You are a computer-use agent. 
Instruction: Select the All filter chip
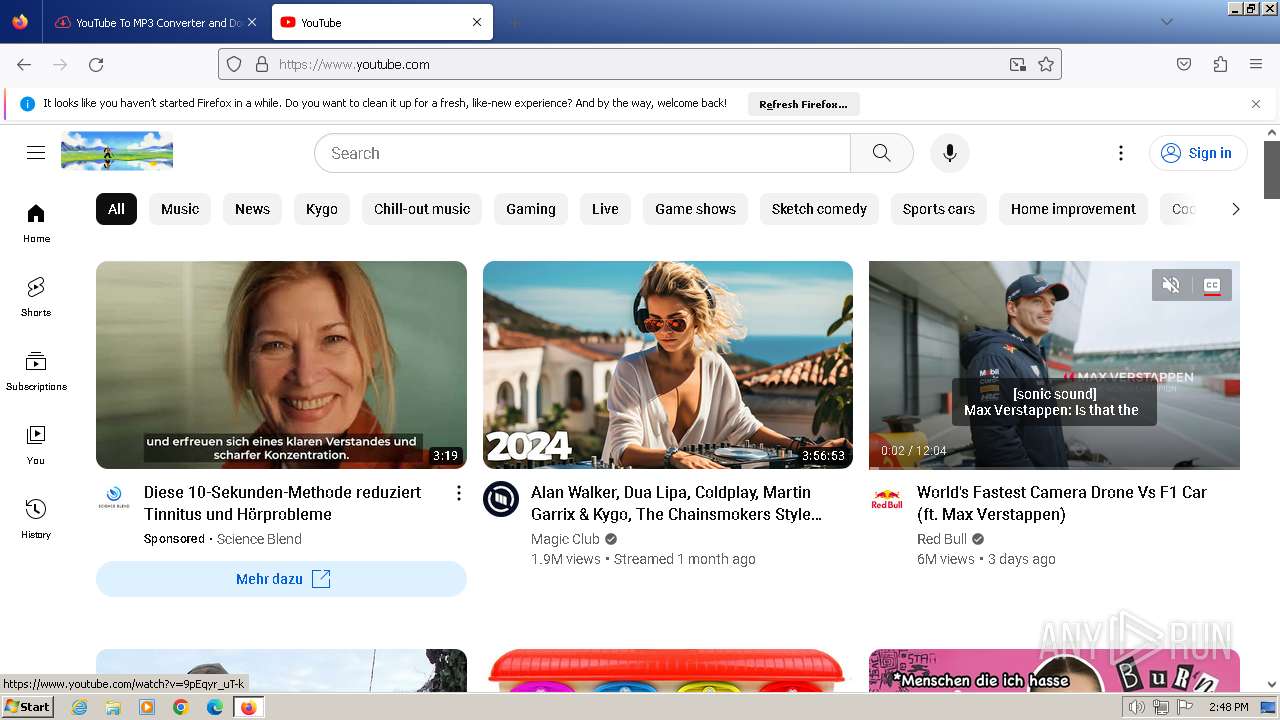click(x=116, y=209)
